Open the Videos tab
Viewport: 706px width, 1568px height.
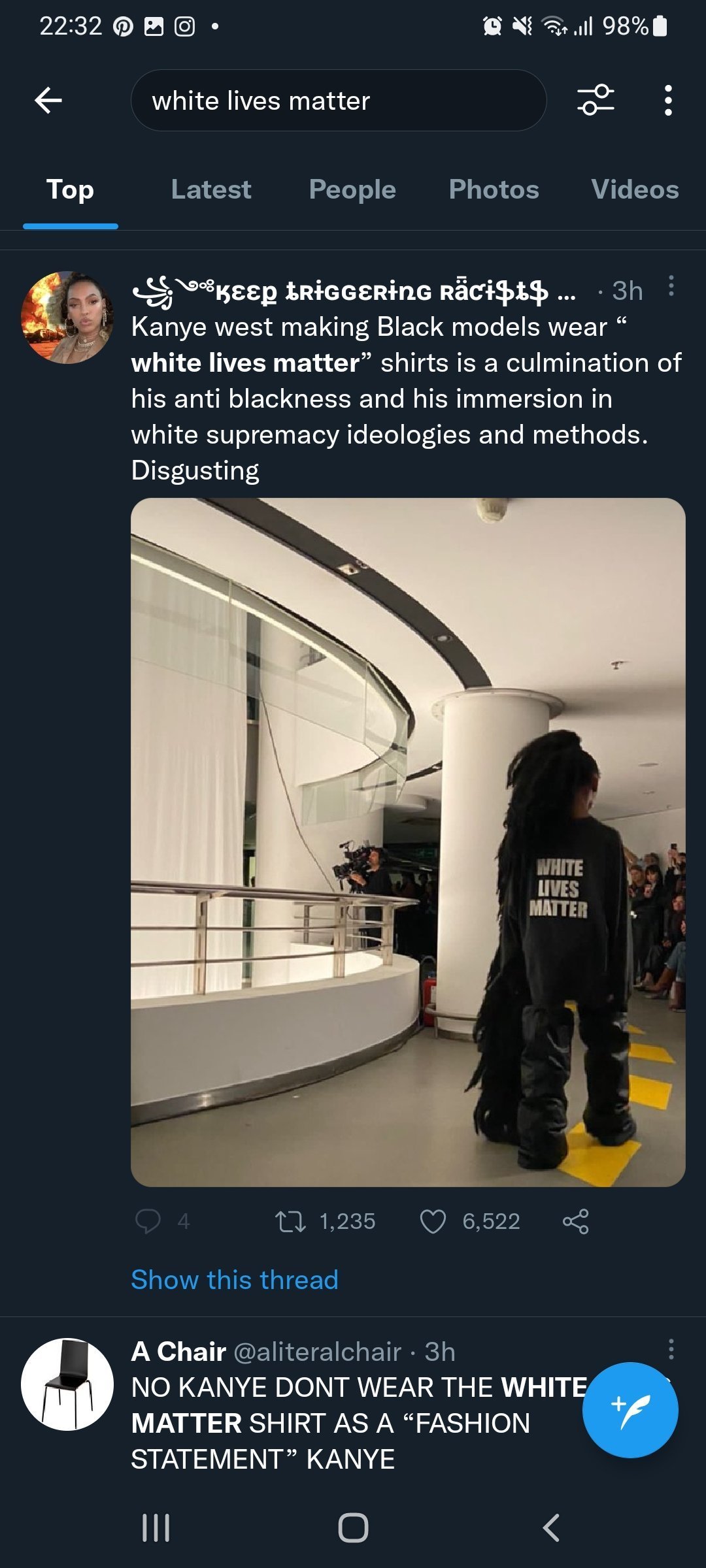(x=635, y=189)
